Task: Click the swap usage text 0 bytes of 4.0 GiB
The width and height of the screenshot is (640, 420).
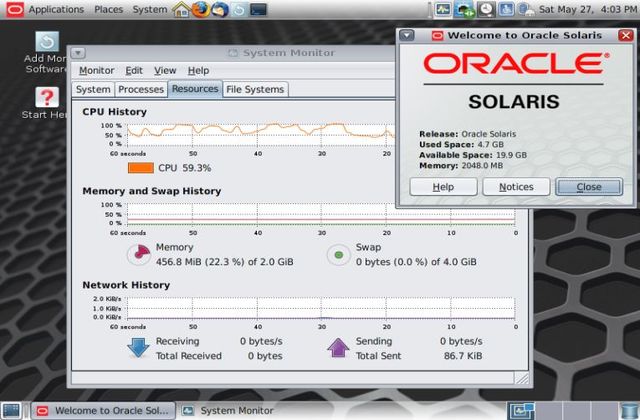Action: [416, 262]
